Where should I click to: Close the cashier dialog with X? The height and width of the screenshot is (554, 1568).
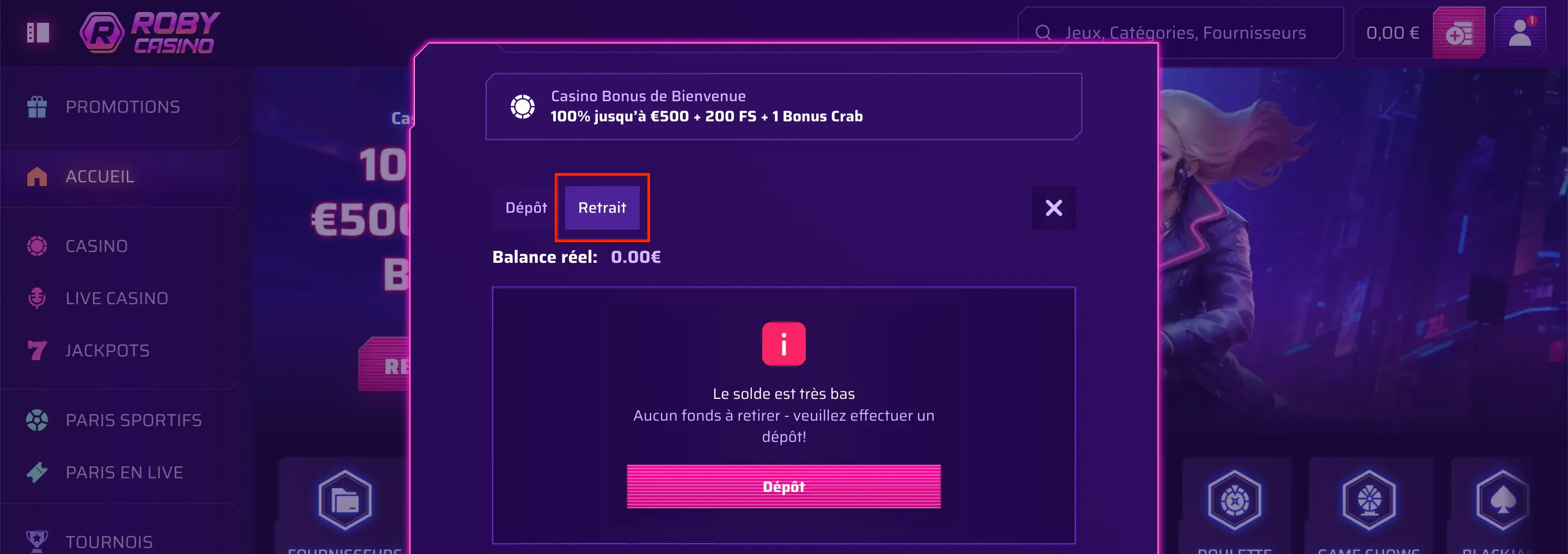click(1053, 208)
